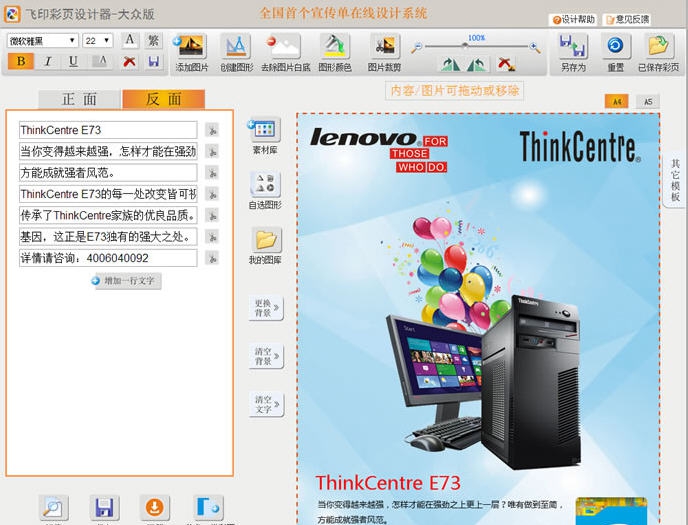Screen dimensions: 688x525
Task: Click the blue shape-plus icon at bottom
Action: pos(208,507)
